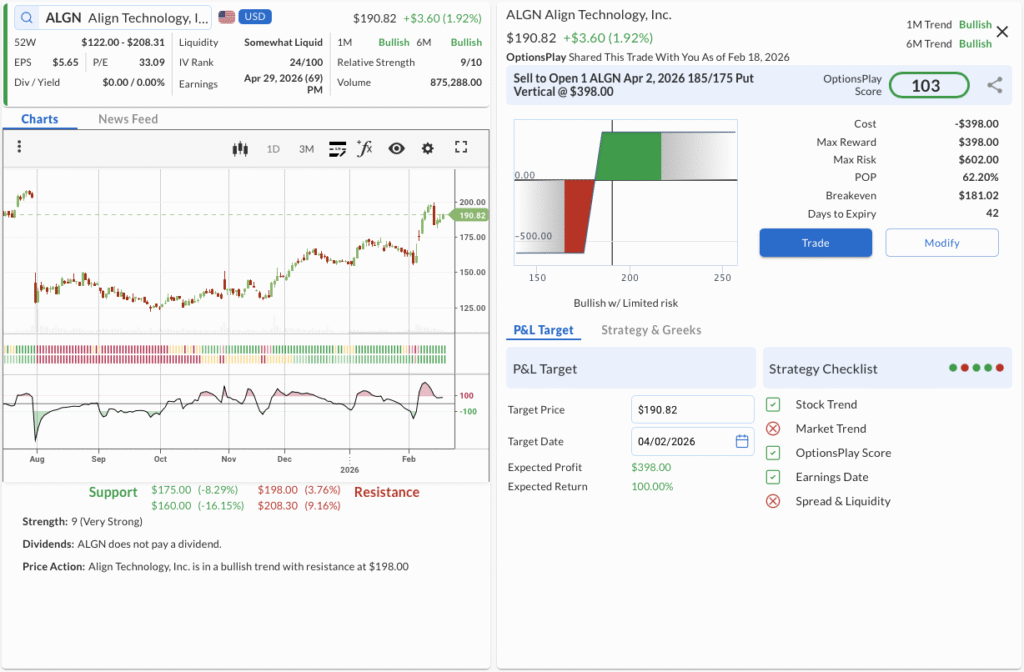The image size is (1024, 672).
Task: Toggle the Stock Trend checklist checkbox
Action: tap(773, 405)
